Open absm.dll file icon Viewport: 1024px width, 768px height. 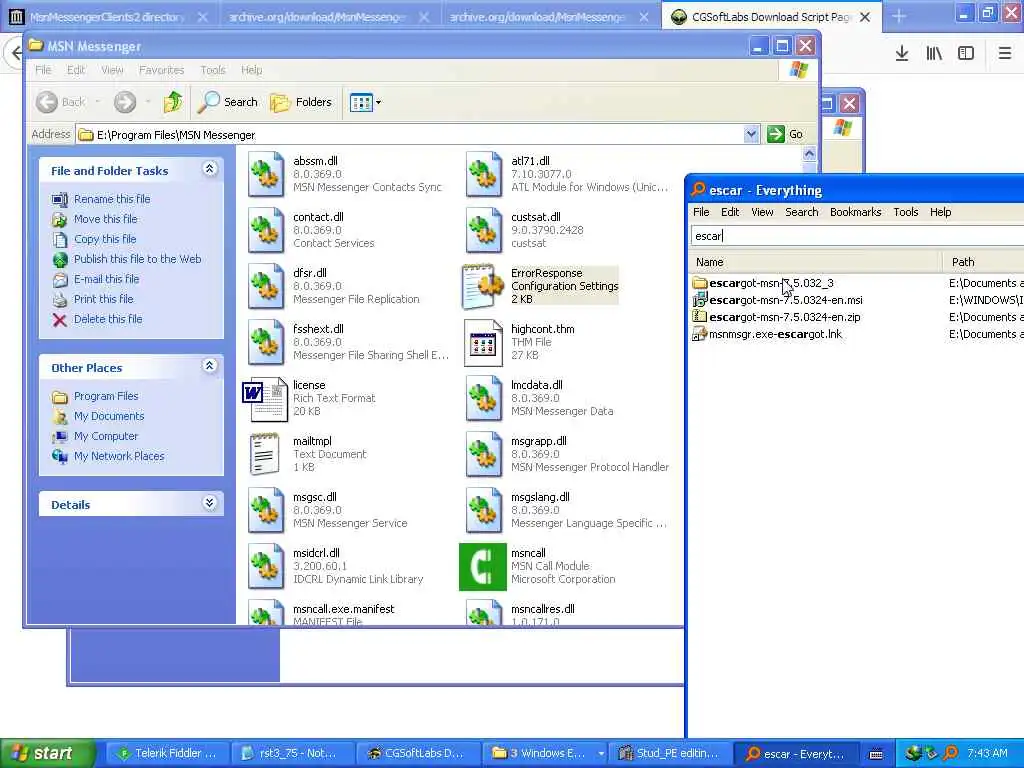(266, 174)
